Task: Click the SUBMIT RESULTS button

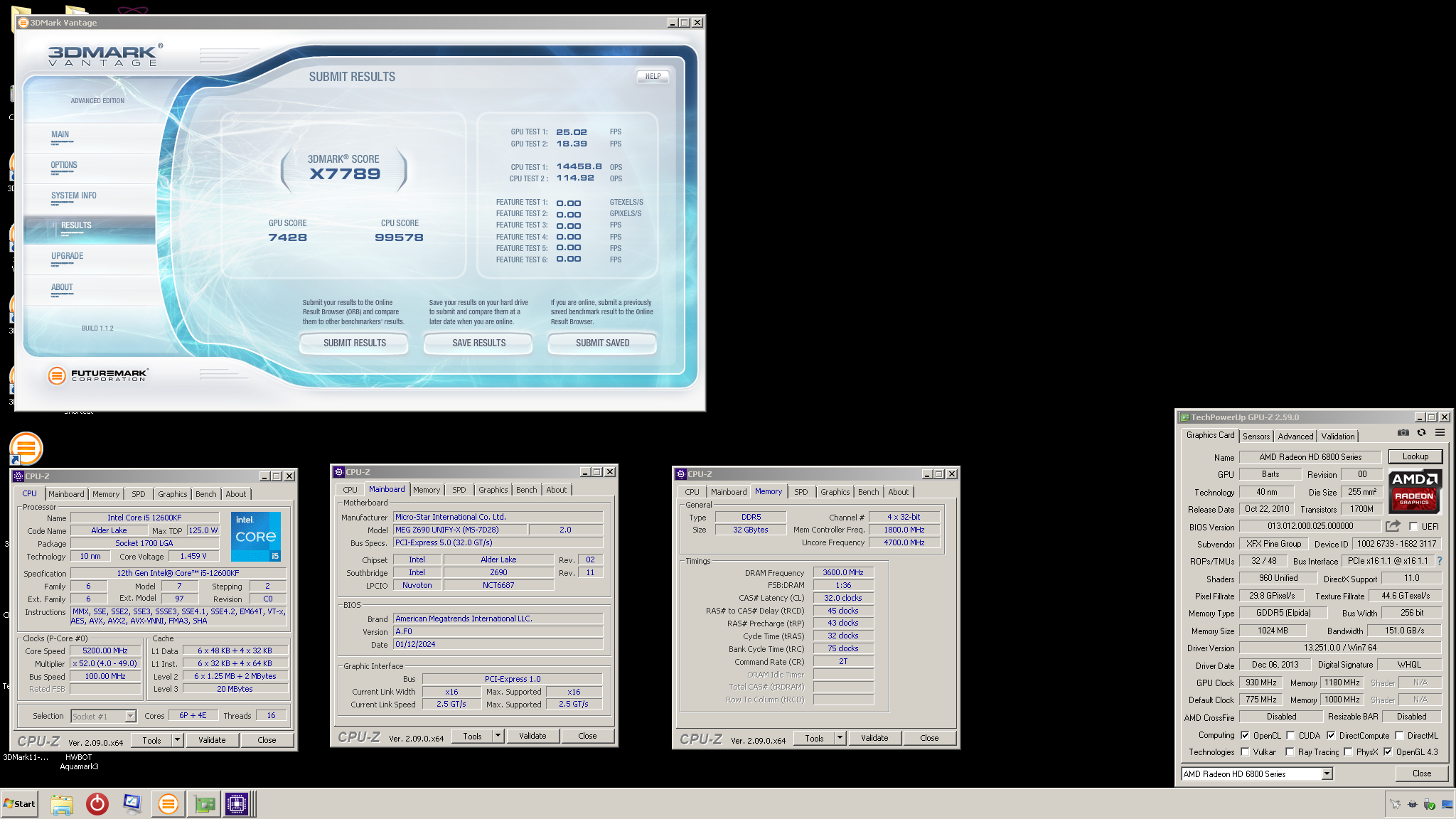Action: 354,343
